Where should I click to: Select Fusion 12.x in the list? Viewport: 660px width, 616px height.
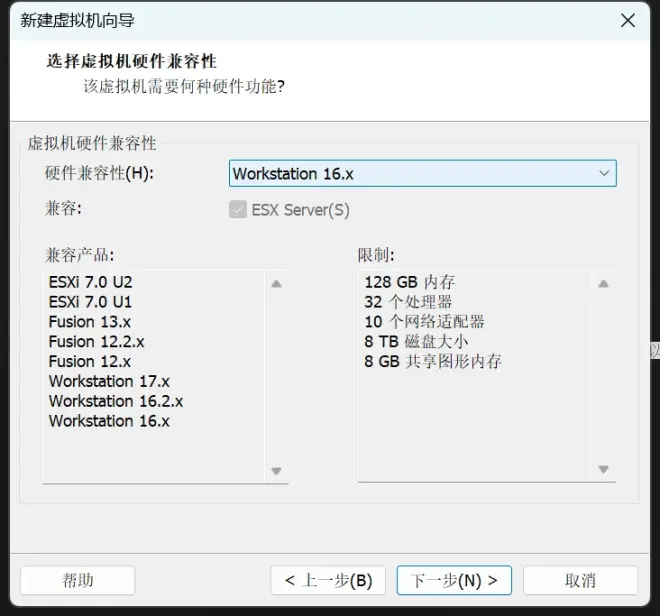[x=90, y=361]
